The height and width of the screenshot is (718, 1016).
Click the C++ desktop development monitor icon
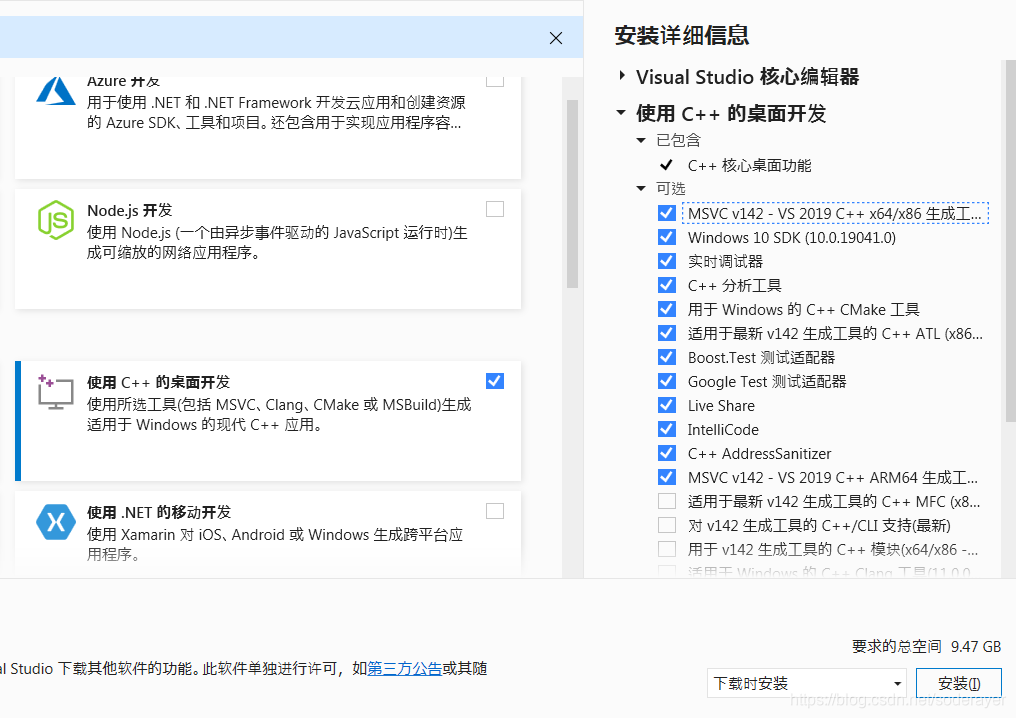(x=56, y=392)
